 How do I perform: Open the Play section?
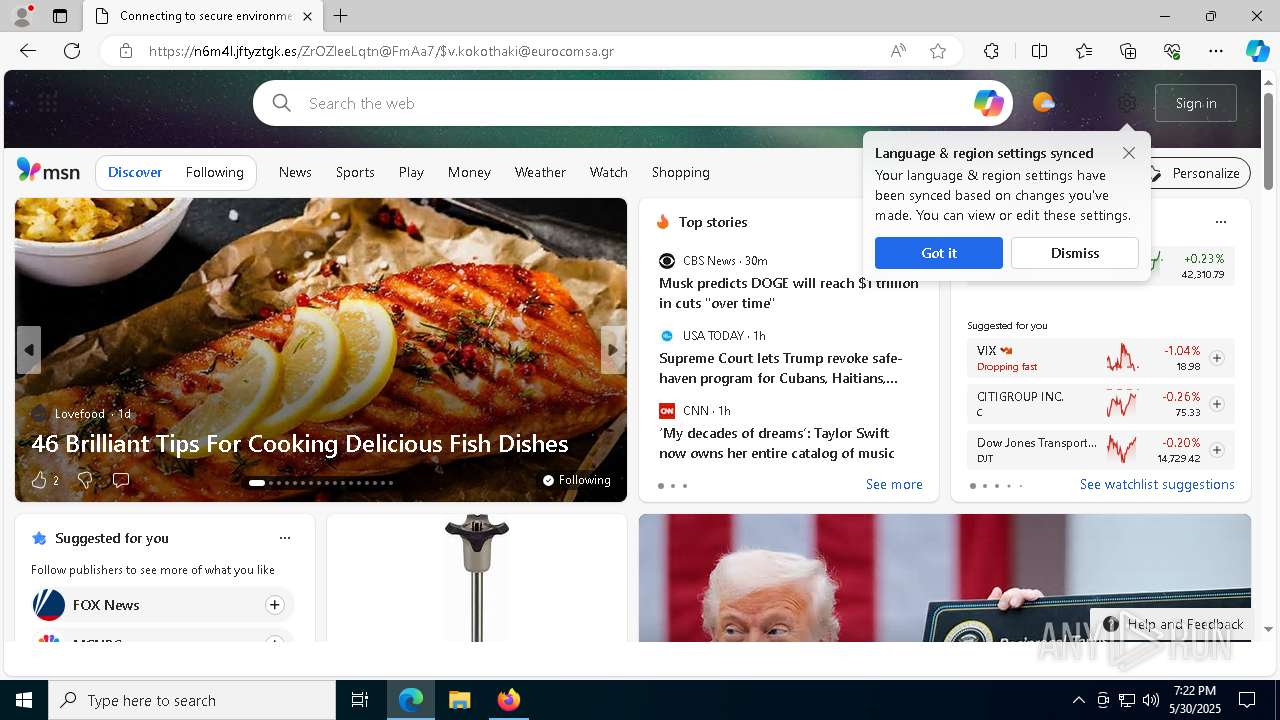[411, 172]
